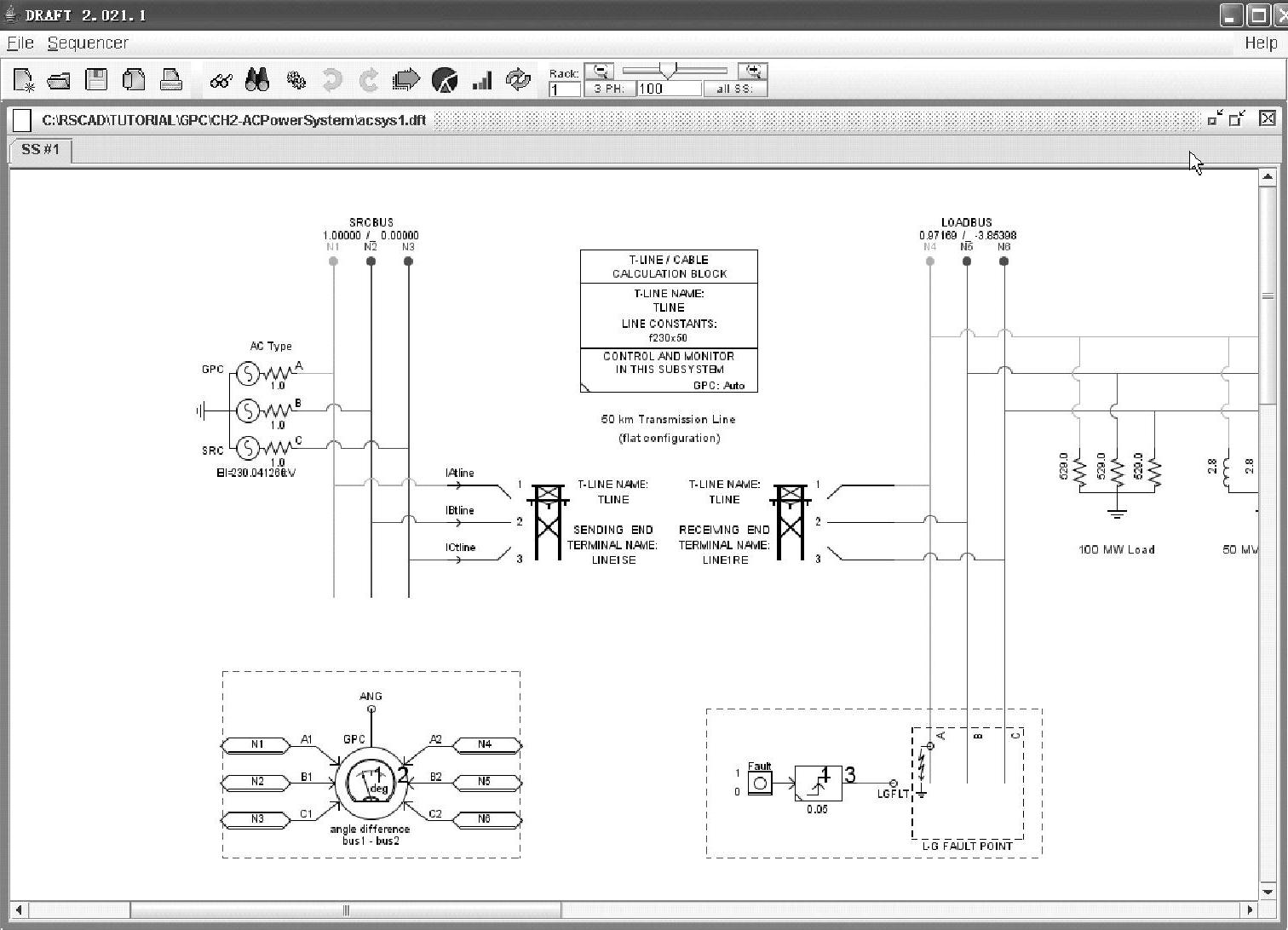Select the SS #1 subsystem tab
Image resolution: width=1288 pixels, height=930 pixels.
(41, 150)
